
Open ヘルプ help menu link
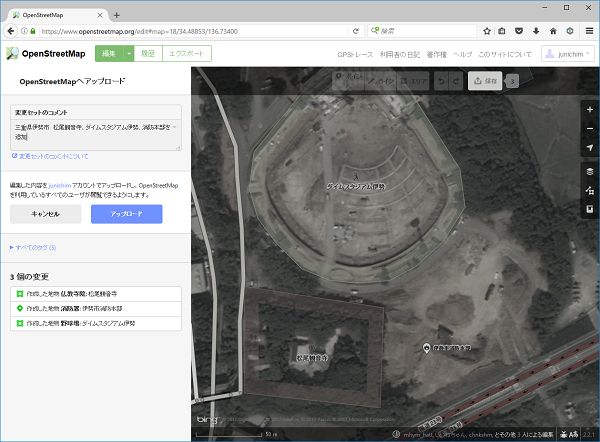click(463, 54)
